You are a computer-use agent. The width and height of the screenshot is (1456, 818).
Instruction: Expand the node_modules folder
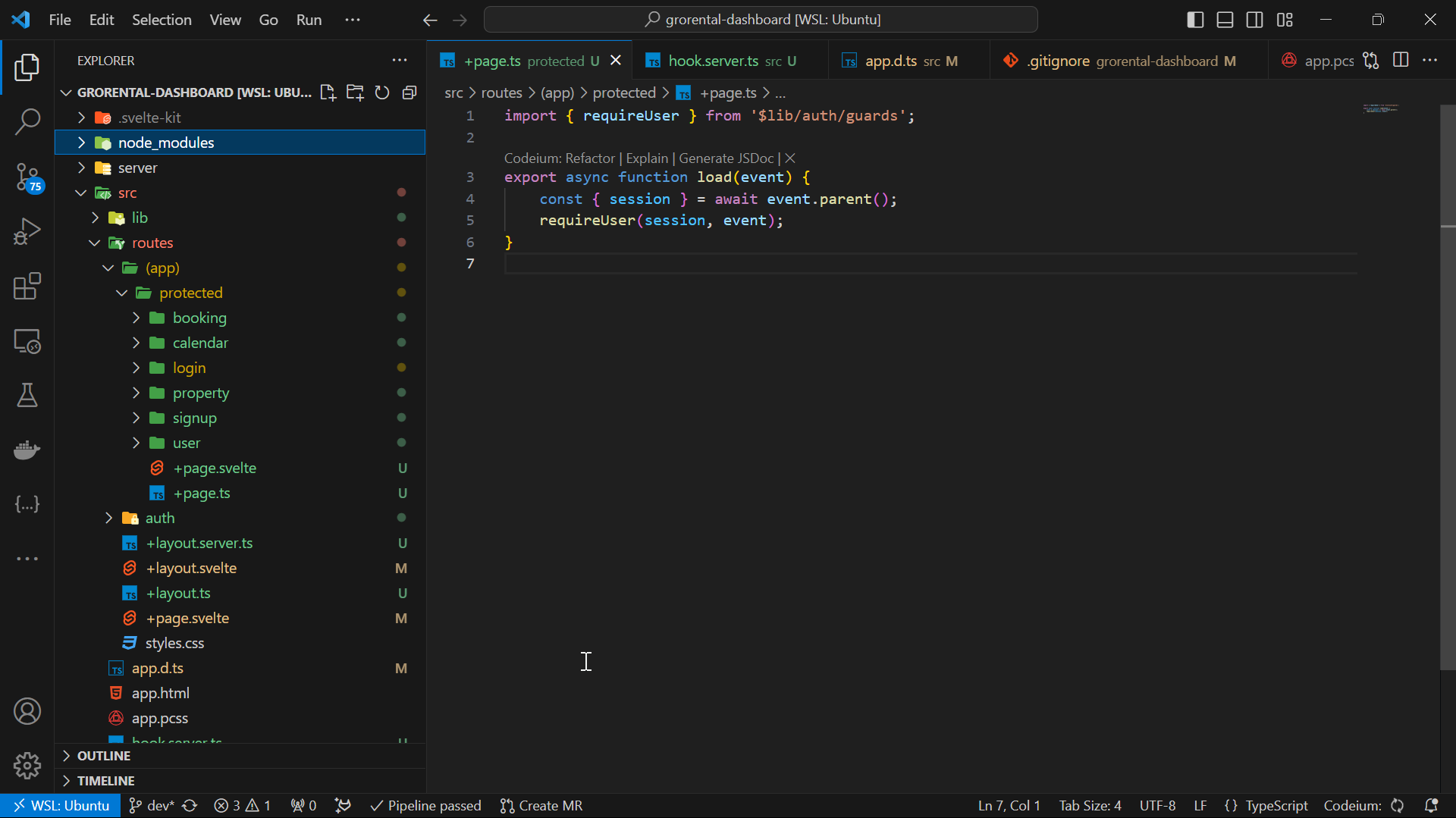pos(240,143)
